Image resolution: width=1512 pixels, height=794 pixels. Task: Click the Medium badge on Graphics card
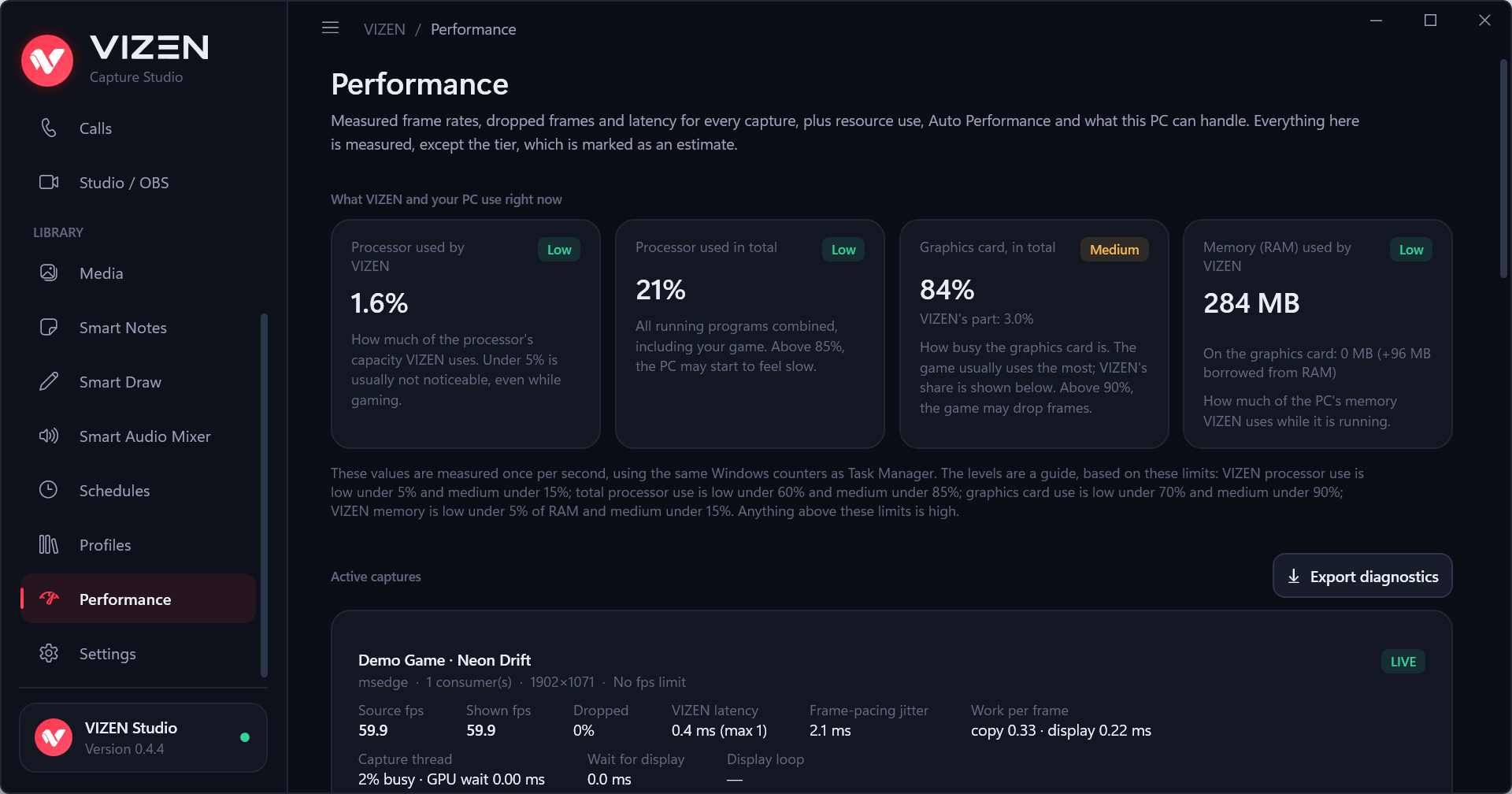click(x=1114, y=250)
